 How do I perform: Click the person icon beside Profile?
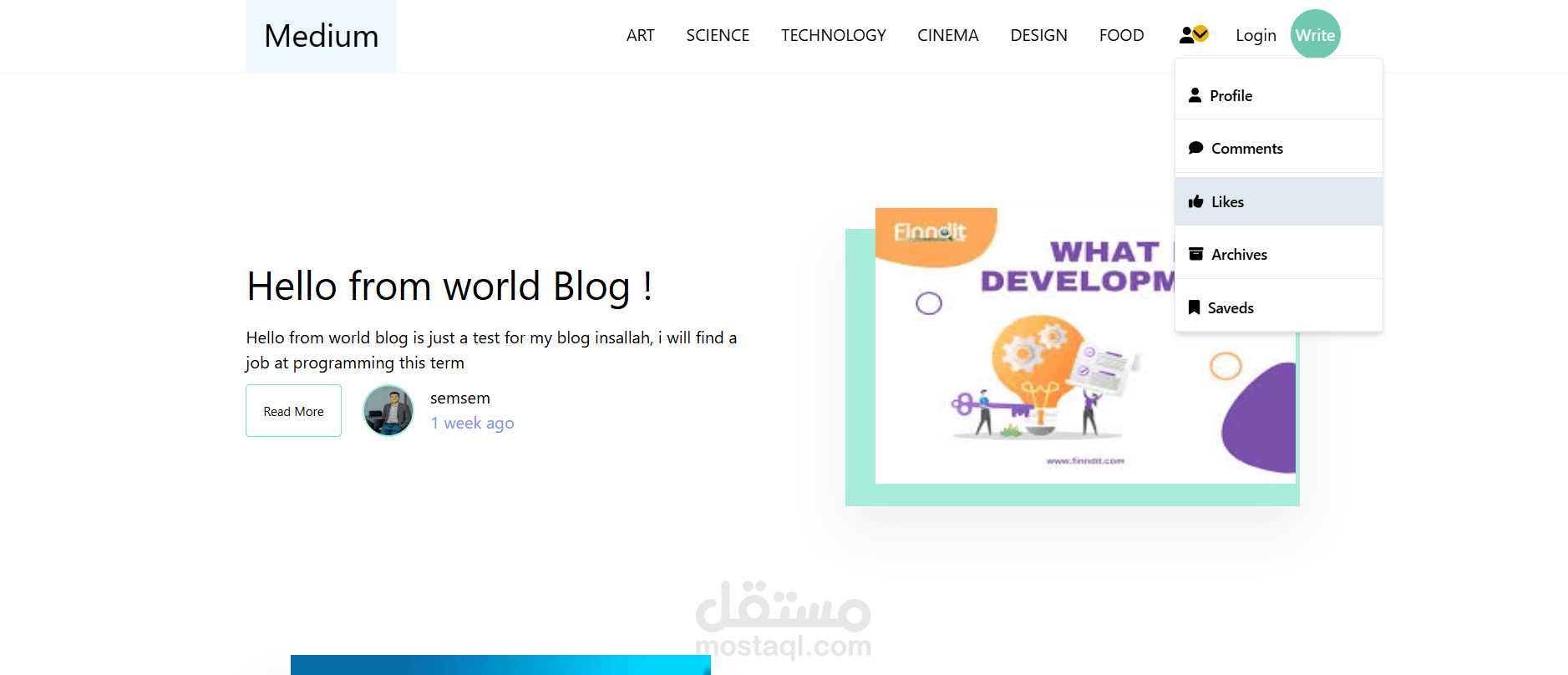pyautogui.click(x=1195, y=95)
